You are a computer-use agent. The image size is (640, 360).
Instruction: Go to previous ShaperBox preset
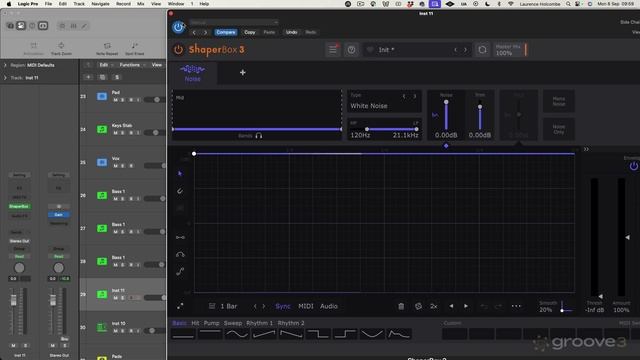tap(456, 50)
